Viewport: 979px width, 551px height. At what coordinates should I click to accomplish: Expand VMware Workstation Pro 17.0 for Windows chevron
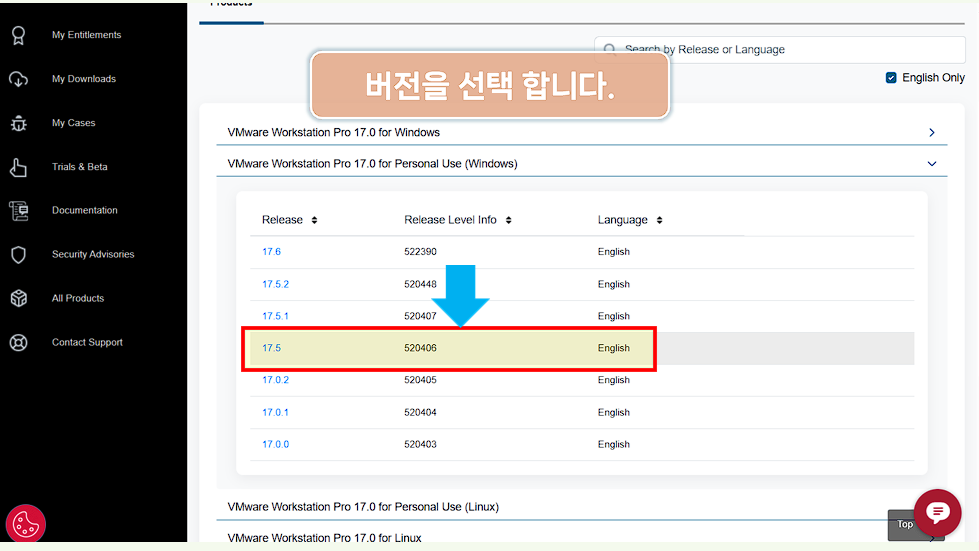[932, 132]
